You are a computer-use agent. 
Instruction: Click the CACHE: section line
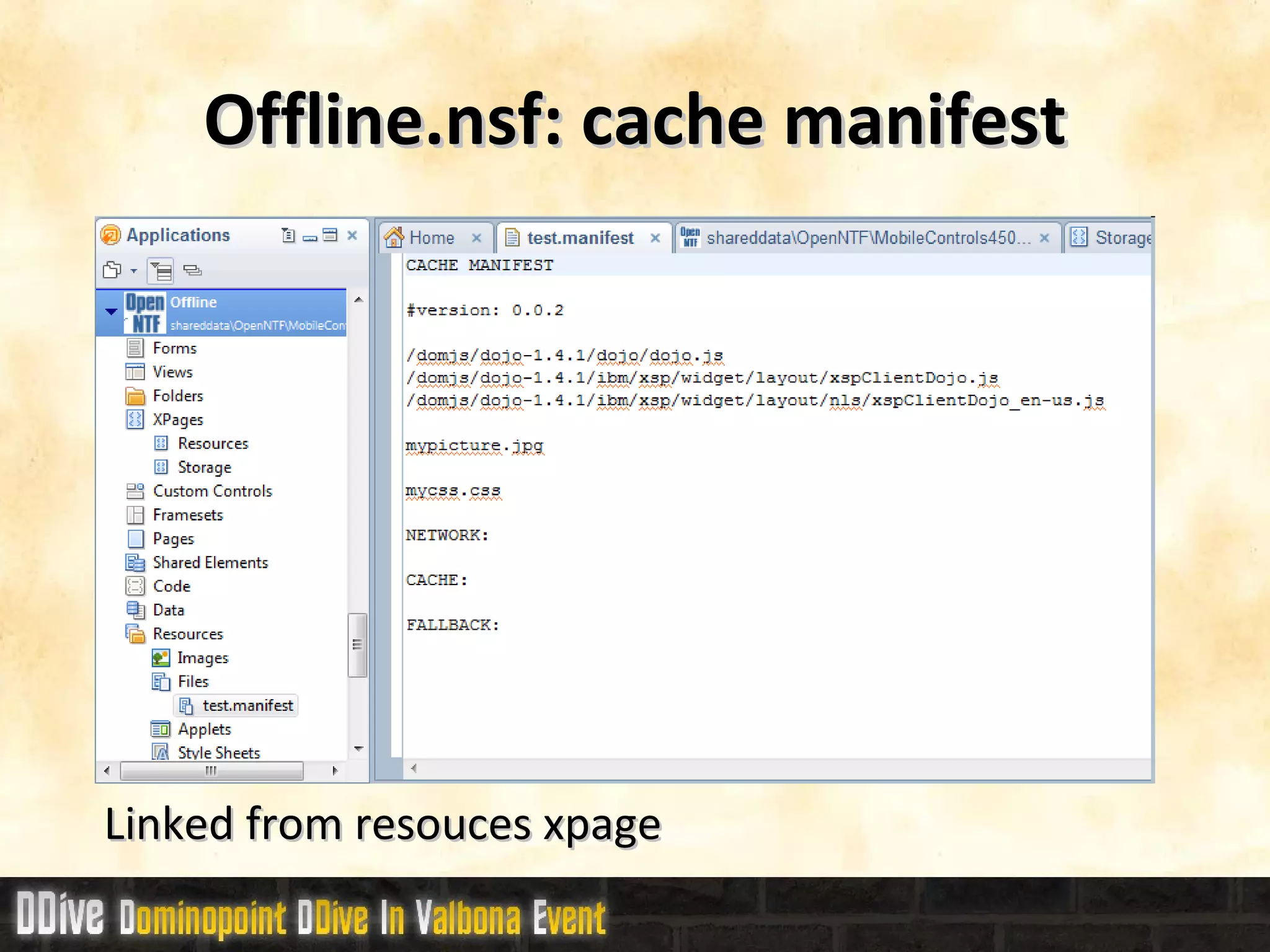[437, 581]
